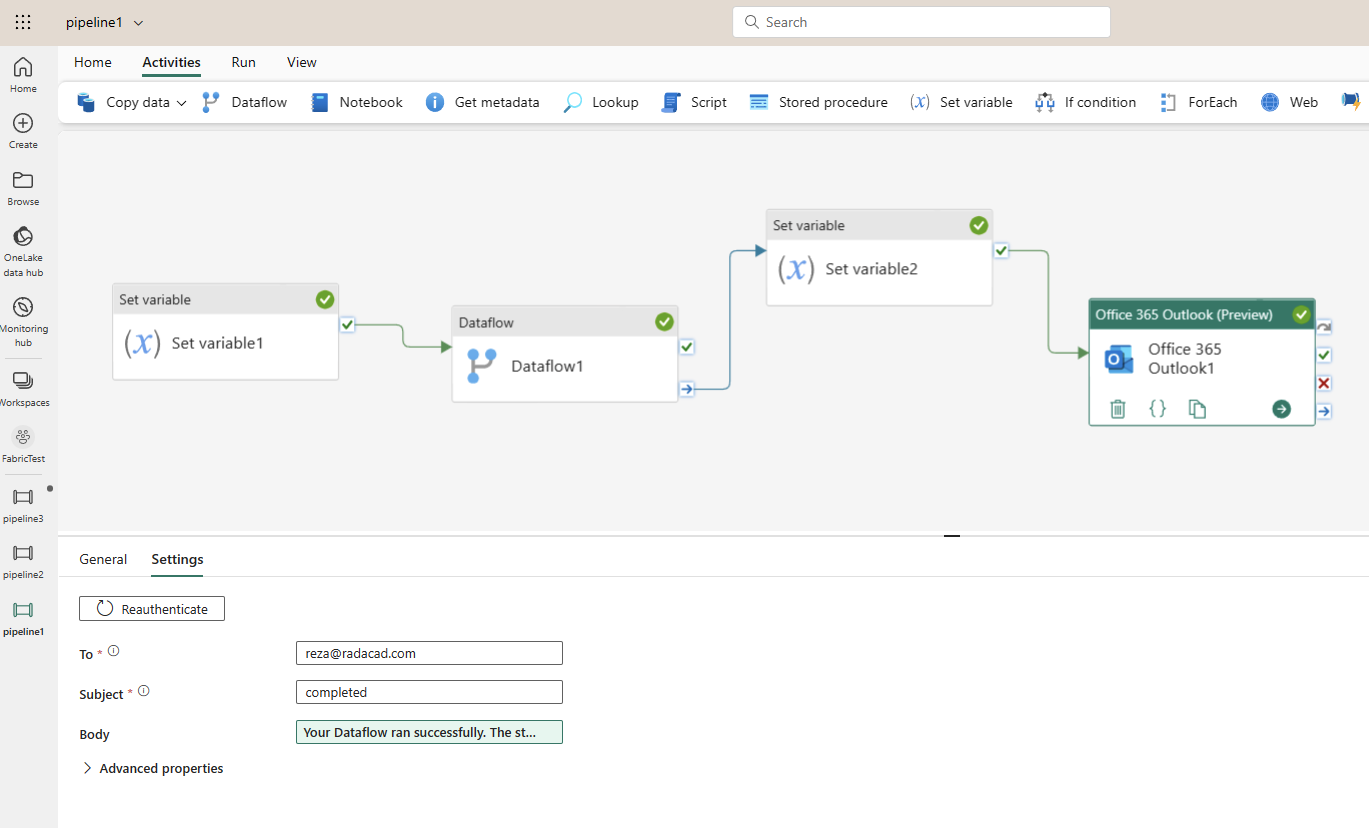Viewport: 1369px width, 828px height.
Task: Open code view with the curly braces icon
Action: tap(1157, 408)
